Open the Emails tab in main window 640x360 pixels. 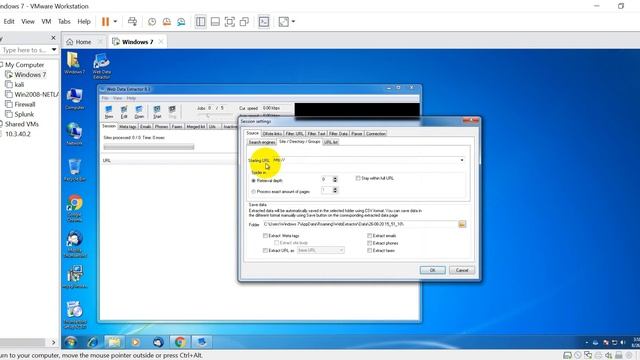146,127
